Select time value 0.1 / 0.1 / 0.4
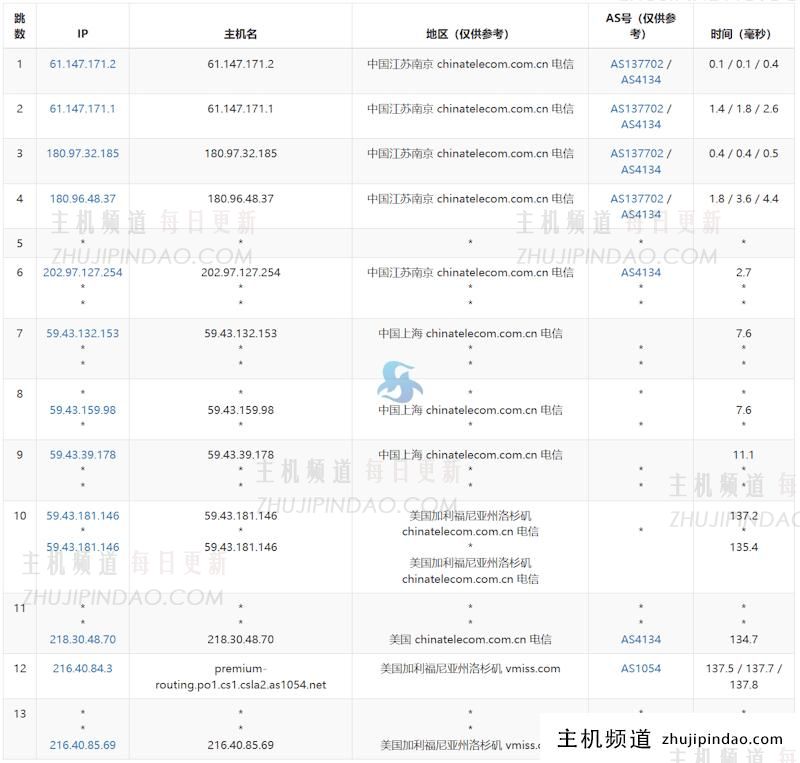Viewport: 800px width, 763px height. click(743, 64)
